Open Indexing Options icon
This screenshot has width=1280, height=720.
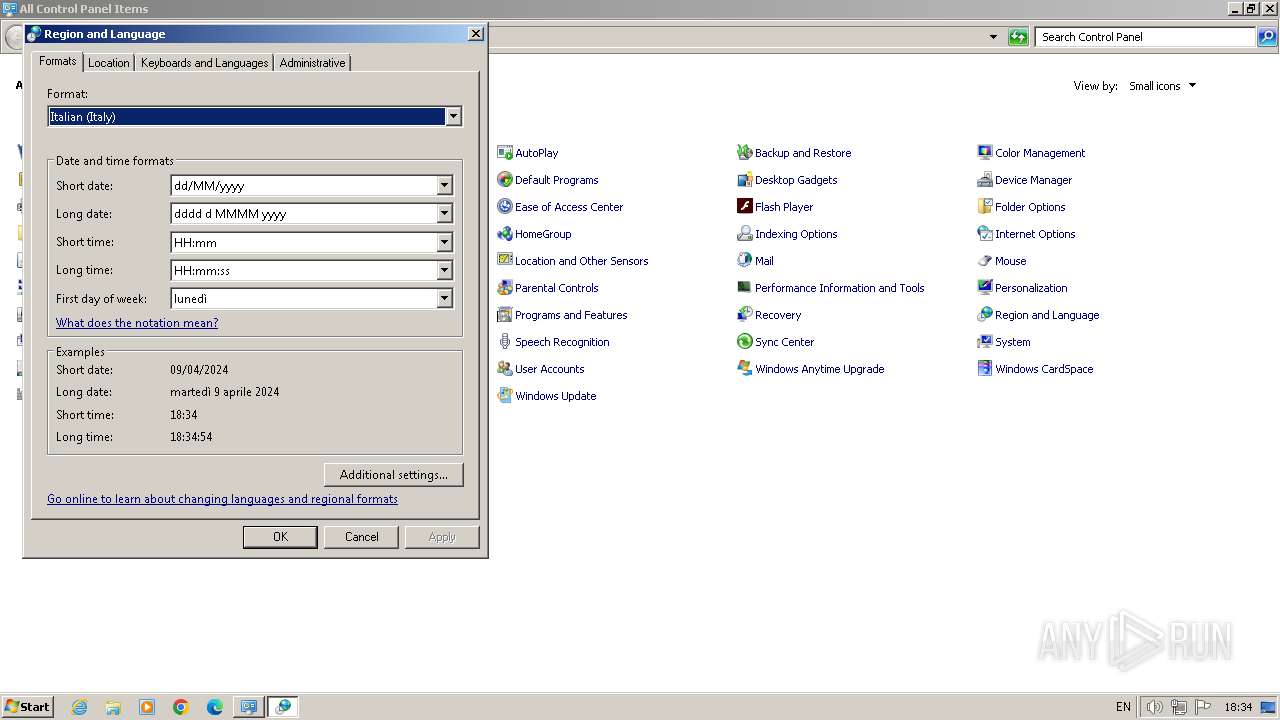(x=787, y=234)
